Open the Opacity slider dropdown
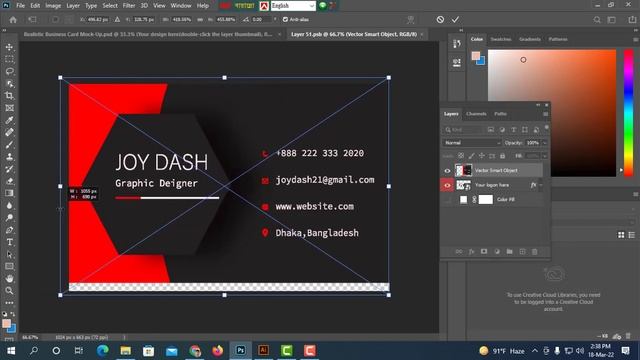Image resolution: width=640 pixels, height=360 pixels. coord(545,143)
